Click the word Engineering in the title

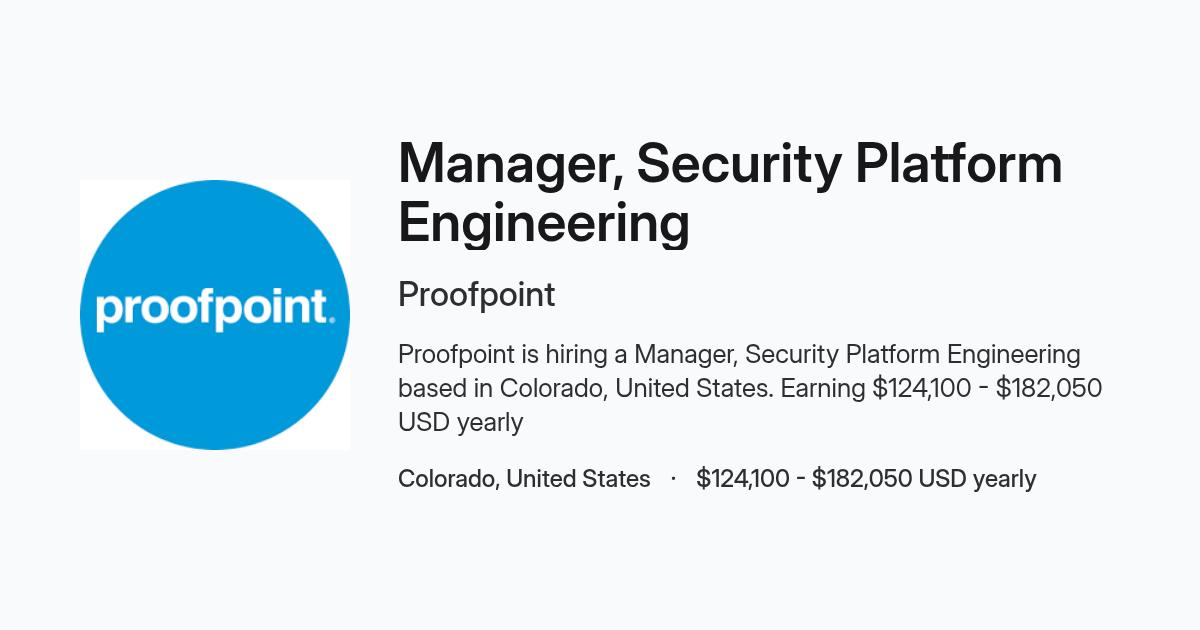[544, 223]
